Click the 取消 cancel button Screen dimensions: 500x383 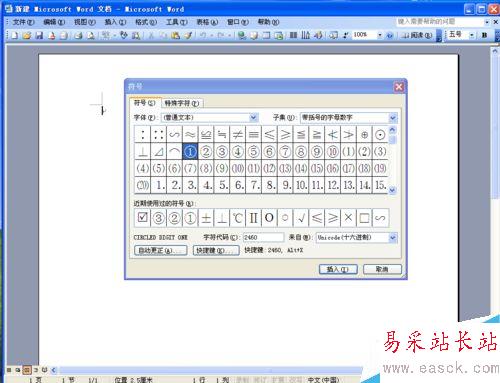pos(382,269)
